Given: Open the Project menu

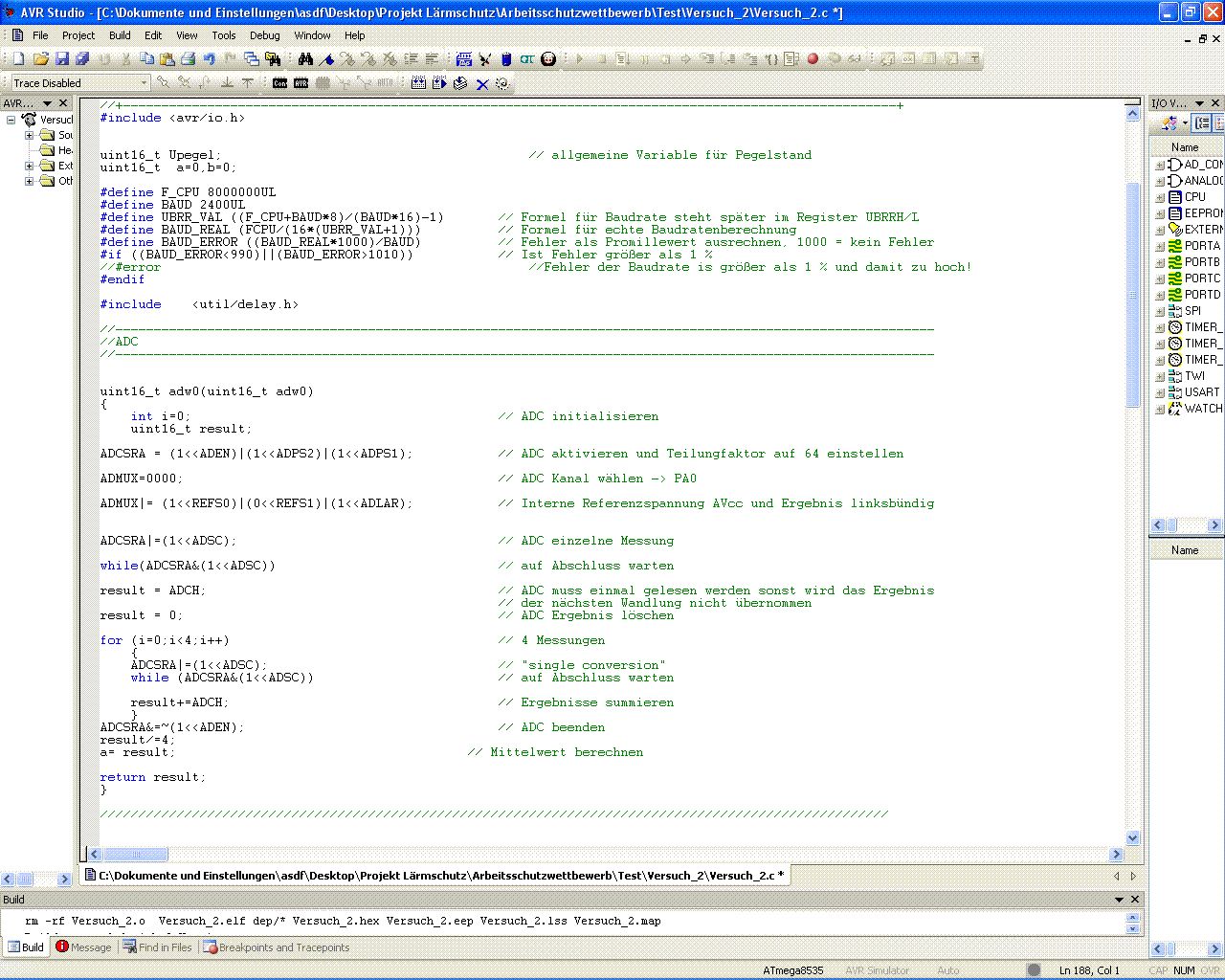Looking at the screenshot, I should [x=78, y=35].
